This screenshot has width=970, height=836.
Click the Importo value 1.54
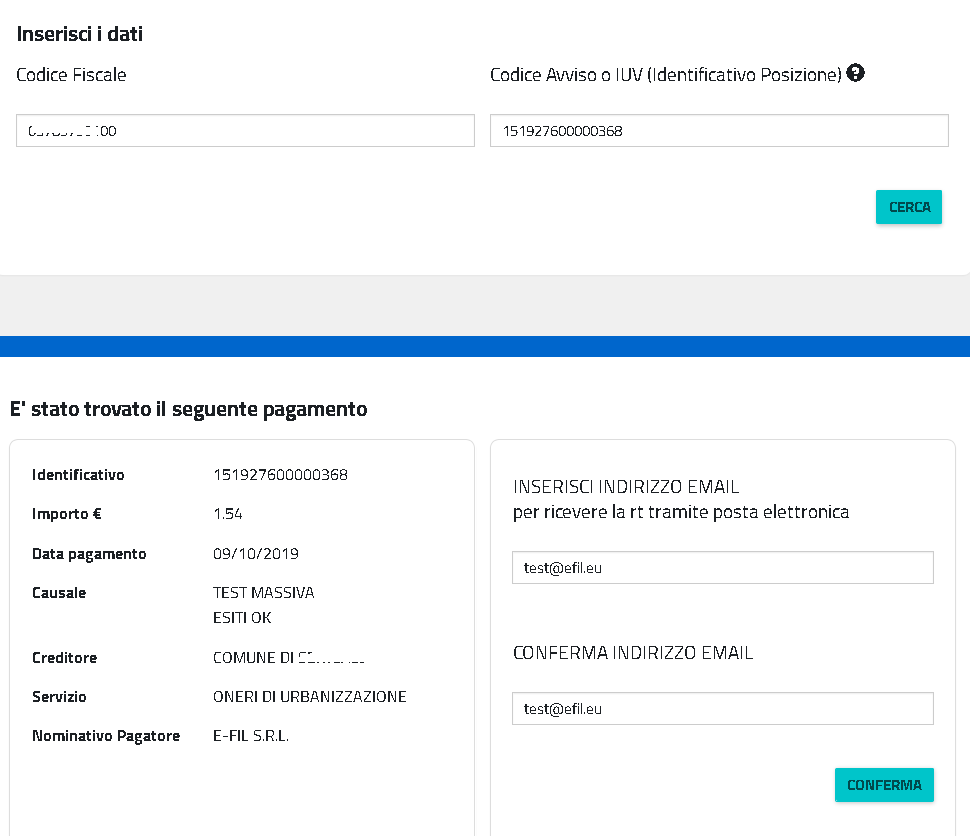click(x=228, y=514)
